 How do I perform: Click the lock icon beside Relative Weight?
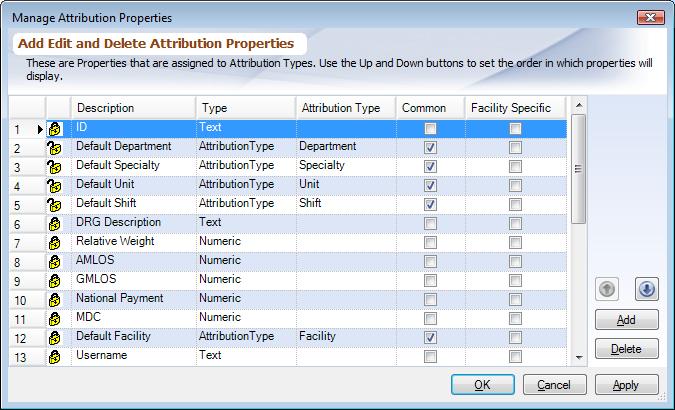click(x=54, y=242)
